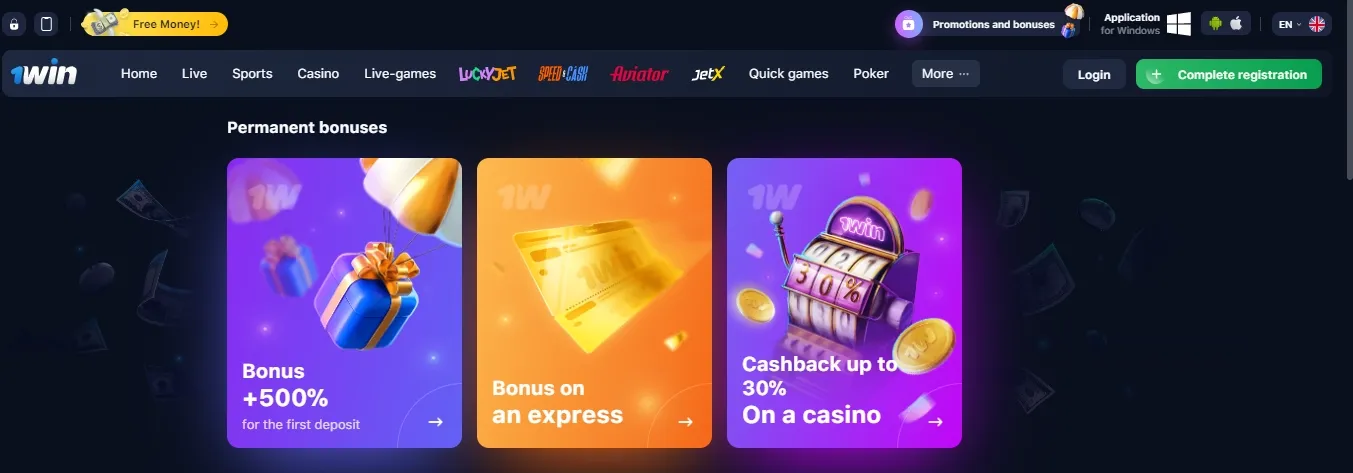Click Complete registration button
1353x473 pixels.
coord(1229,75)
